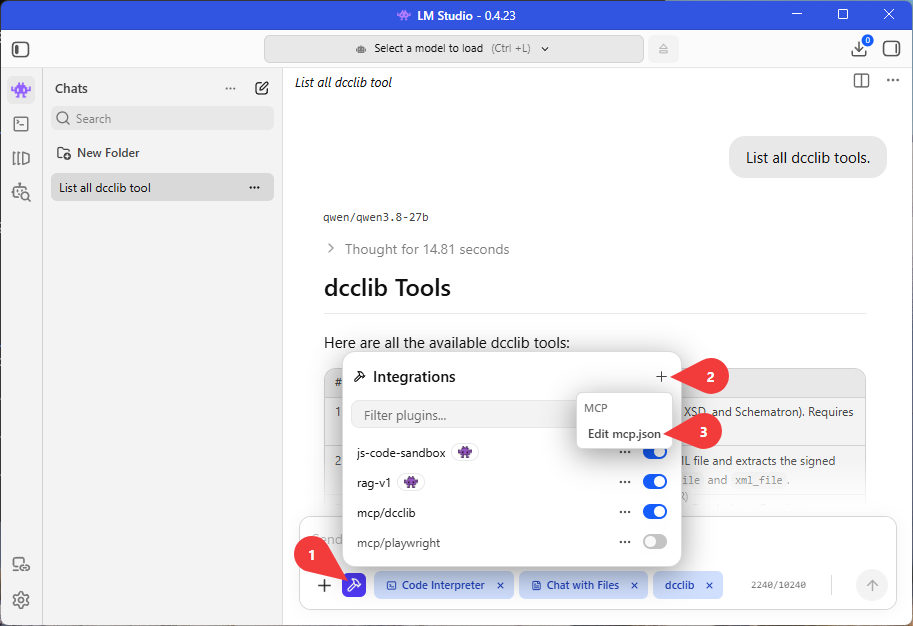Open My Models library sidebar icon
This screenshot has width=913, height=626.
21,158
